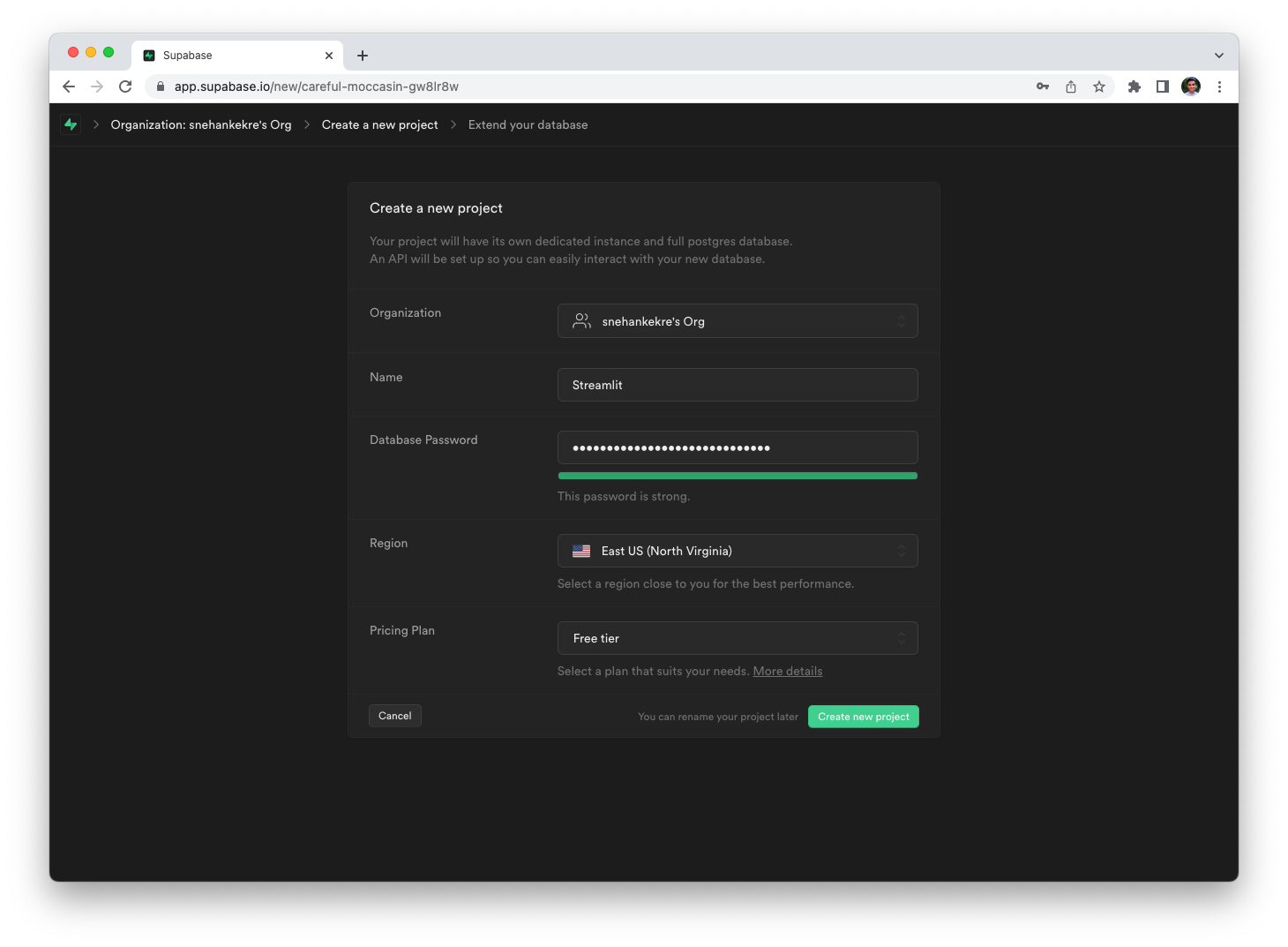Expand the Organization dropdown

coord(738,321)
